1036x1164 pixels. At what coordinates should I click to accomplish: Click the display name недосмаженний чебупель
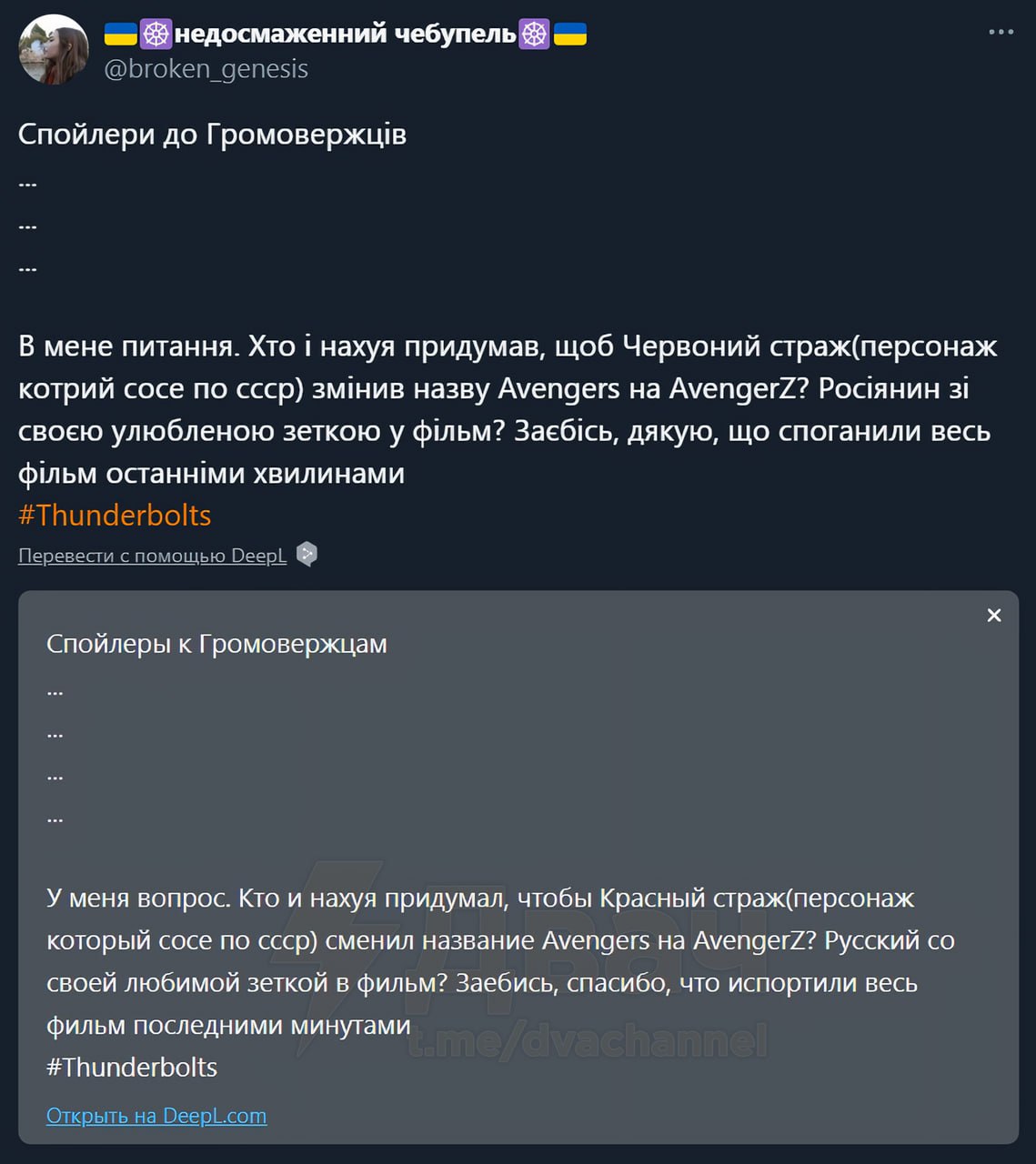click(x=345, y=35)
